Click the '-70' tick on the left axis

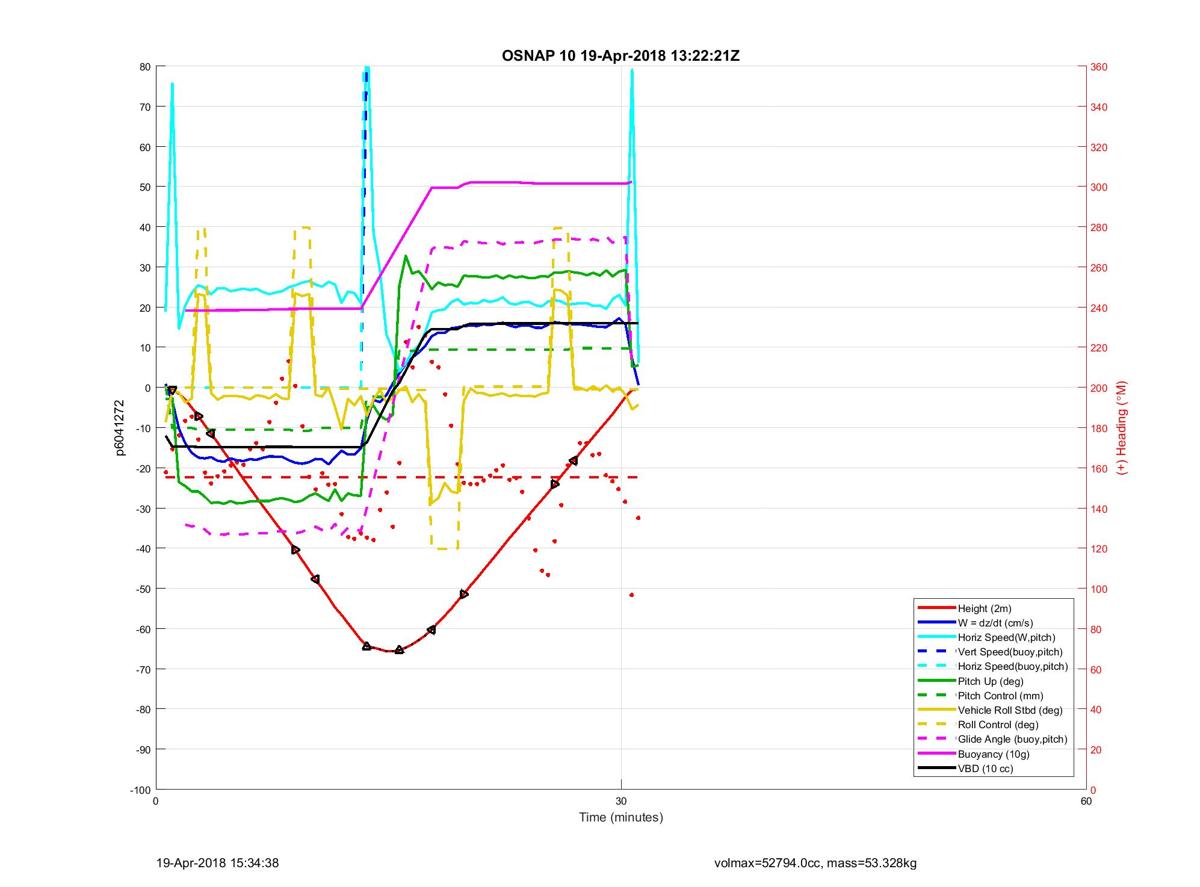[x=142, y=669]
